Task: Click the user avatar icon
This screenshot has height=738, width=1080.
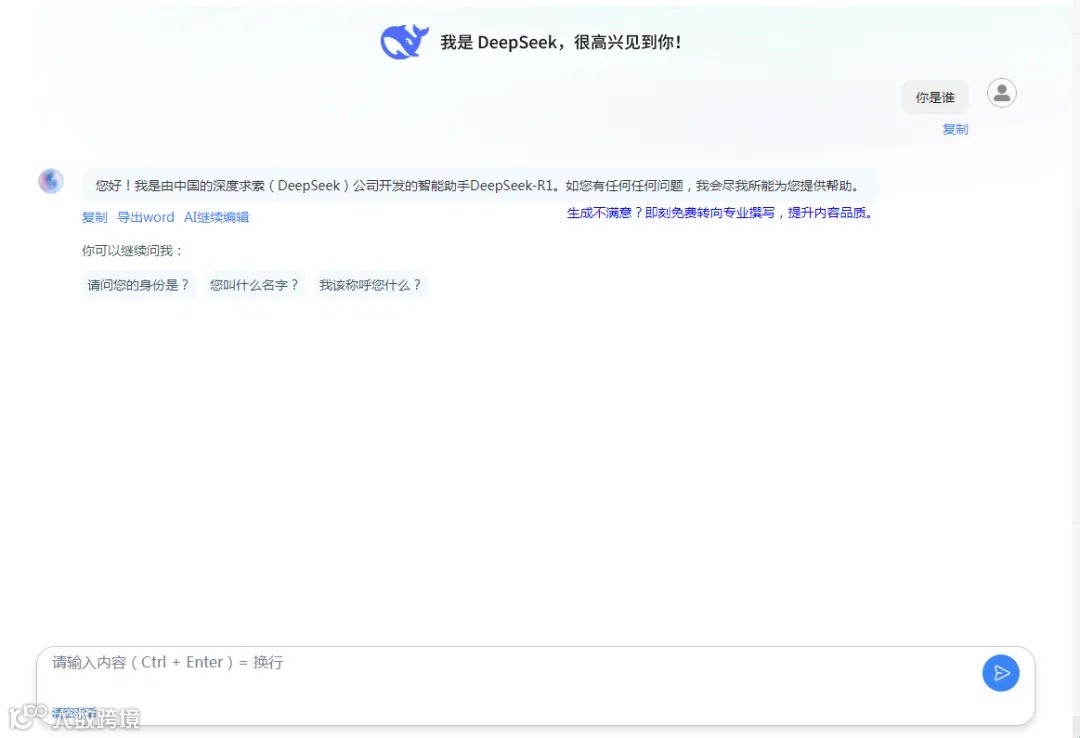Action: click(1001, 93)
